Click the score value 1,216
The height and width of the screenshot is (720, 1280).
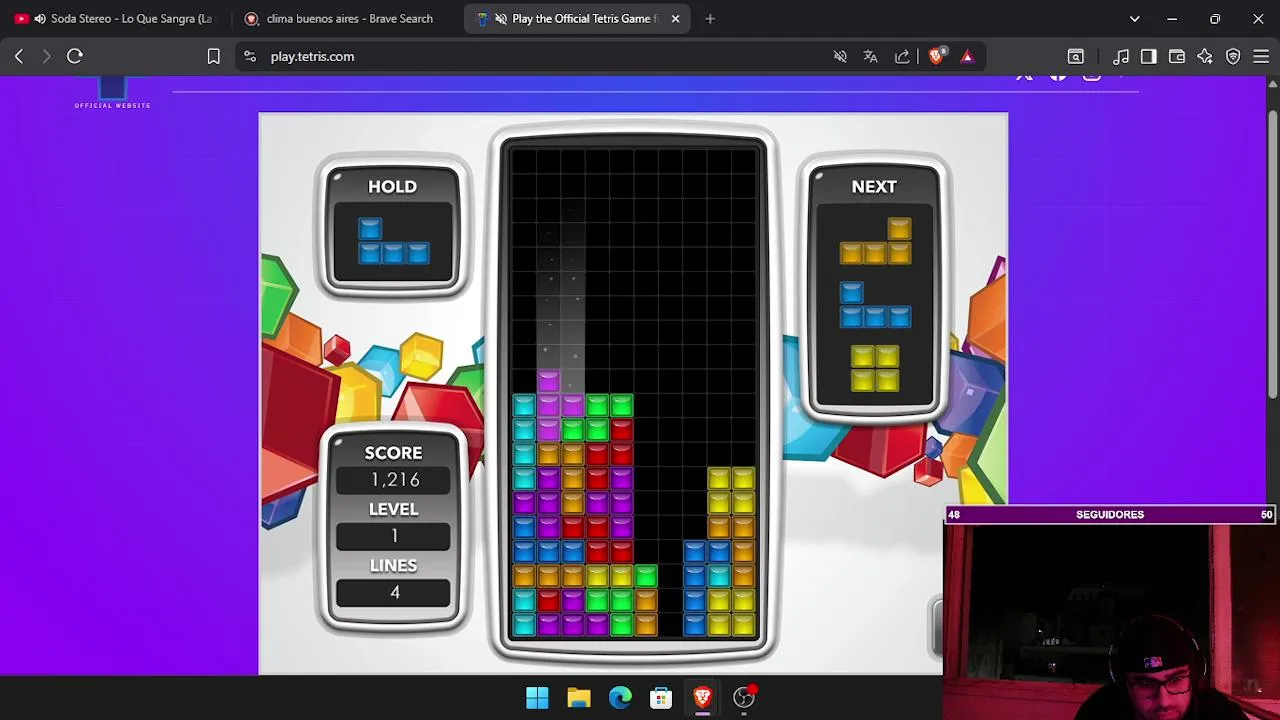[x=394, y=480]
